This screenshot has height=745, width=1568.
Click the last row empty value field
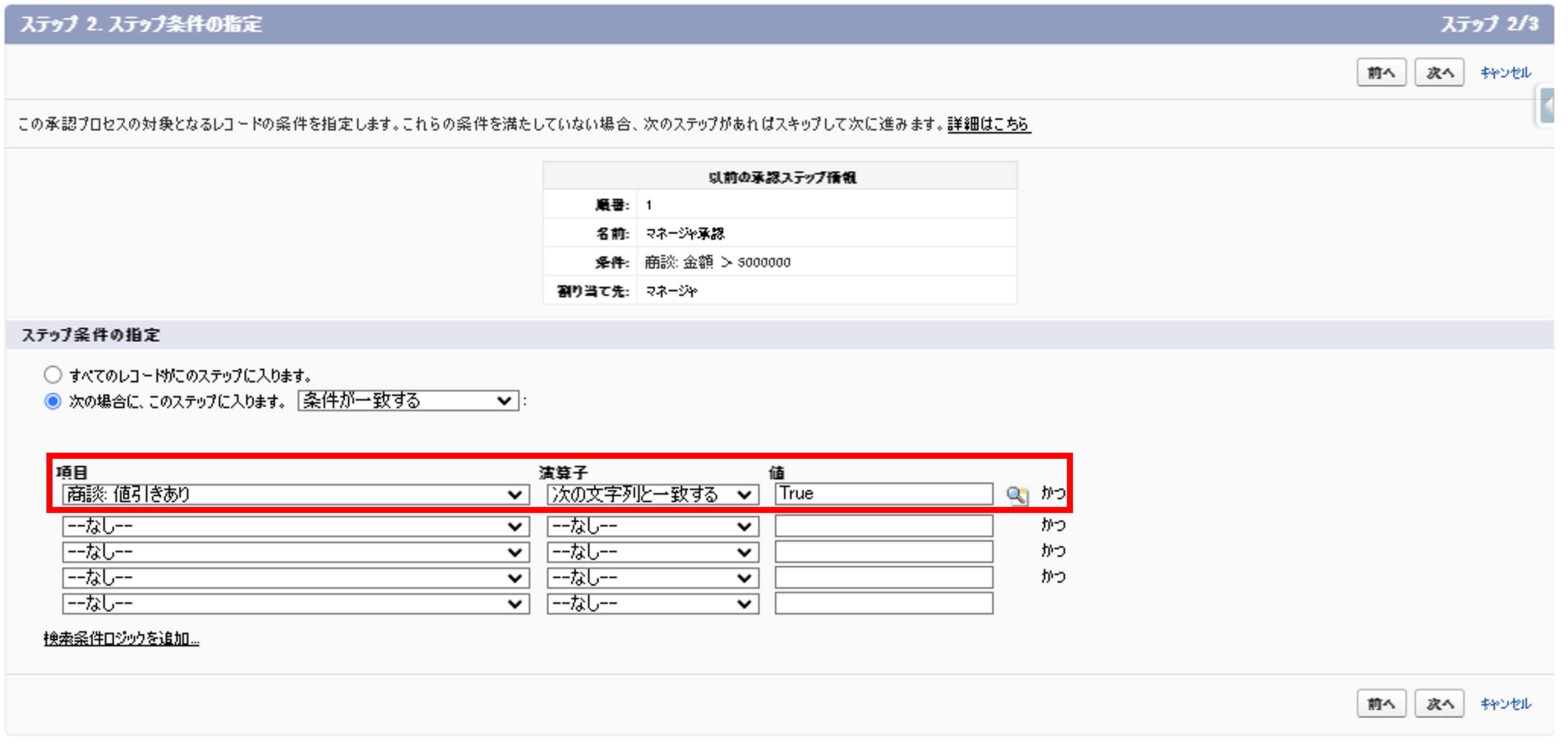[884, 604]
